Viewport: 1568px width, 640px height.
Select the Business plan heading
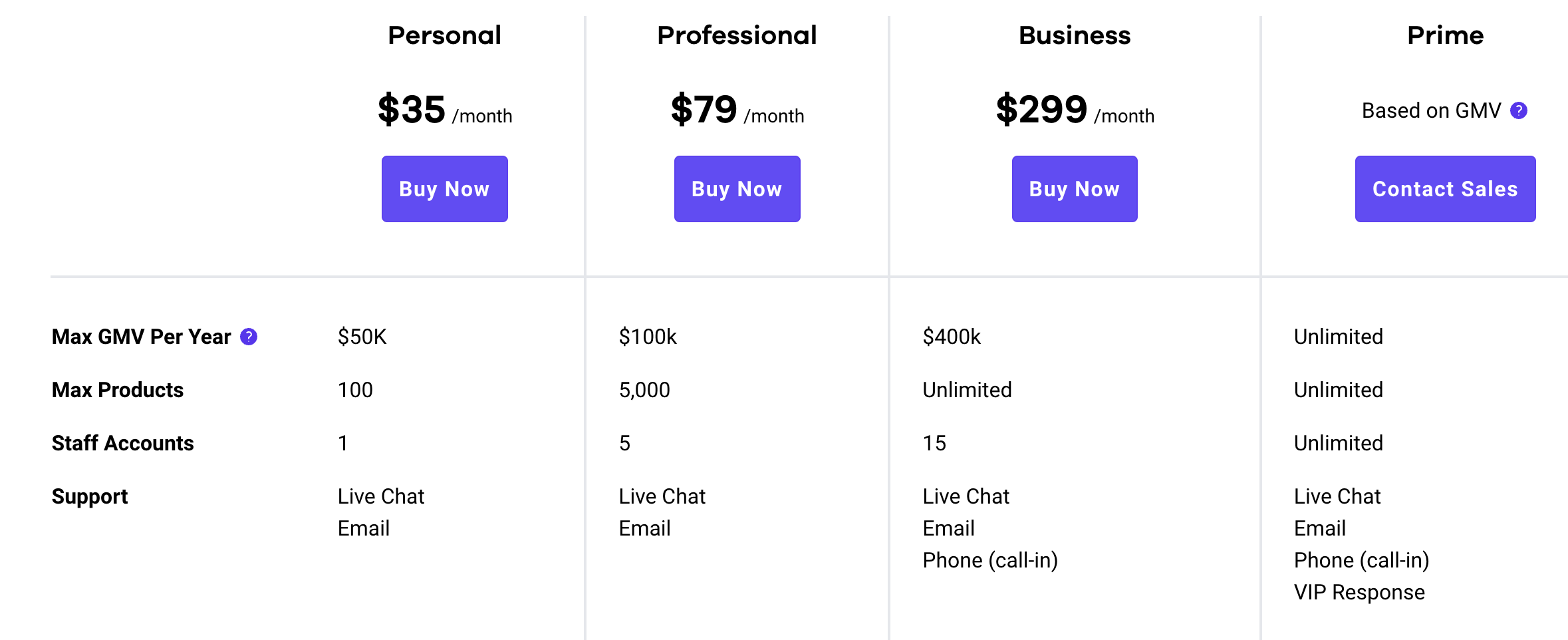click(1075, 35)
